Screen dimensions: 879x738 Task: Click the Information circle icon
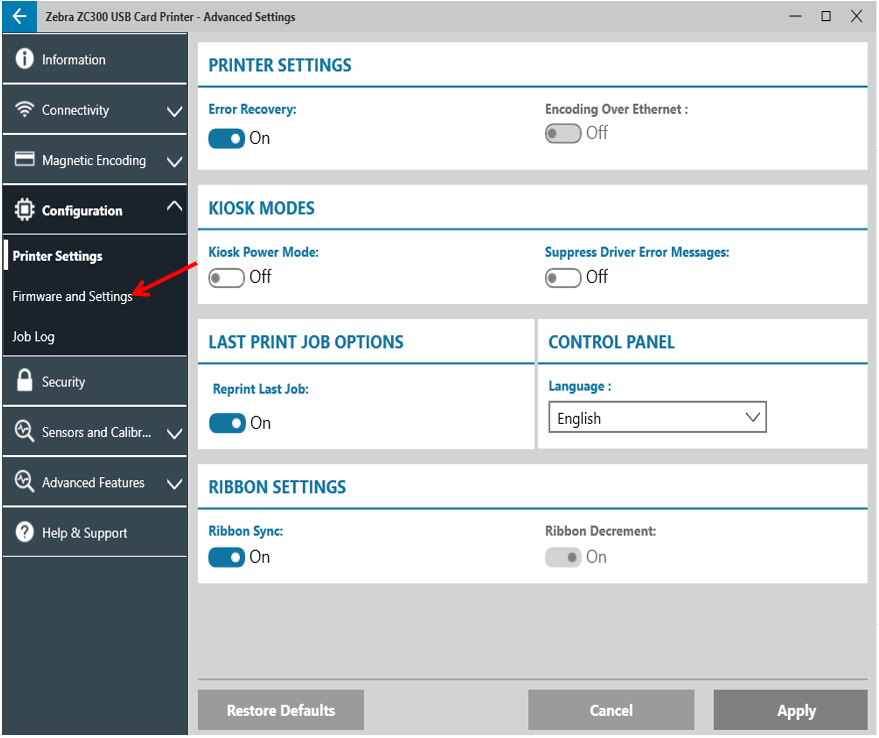point(24,58)
